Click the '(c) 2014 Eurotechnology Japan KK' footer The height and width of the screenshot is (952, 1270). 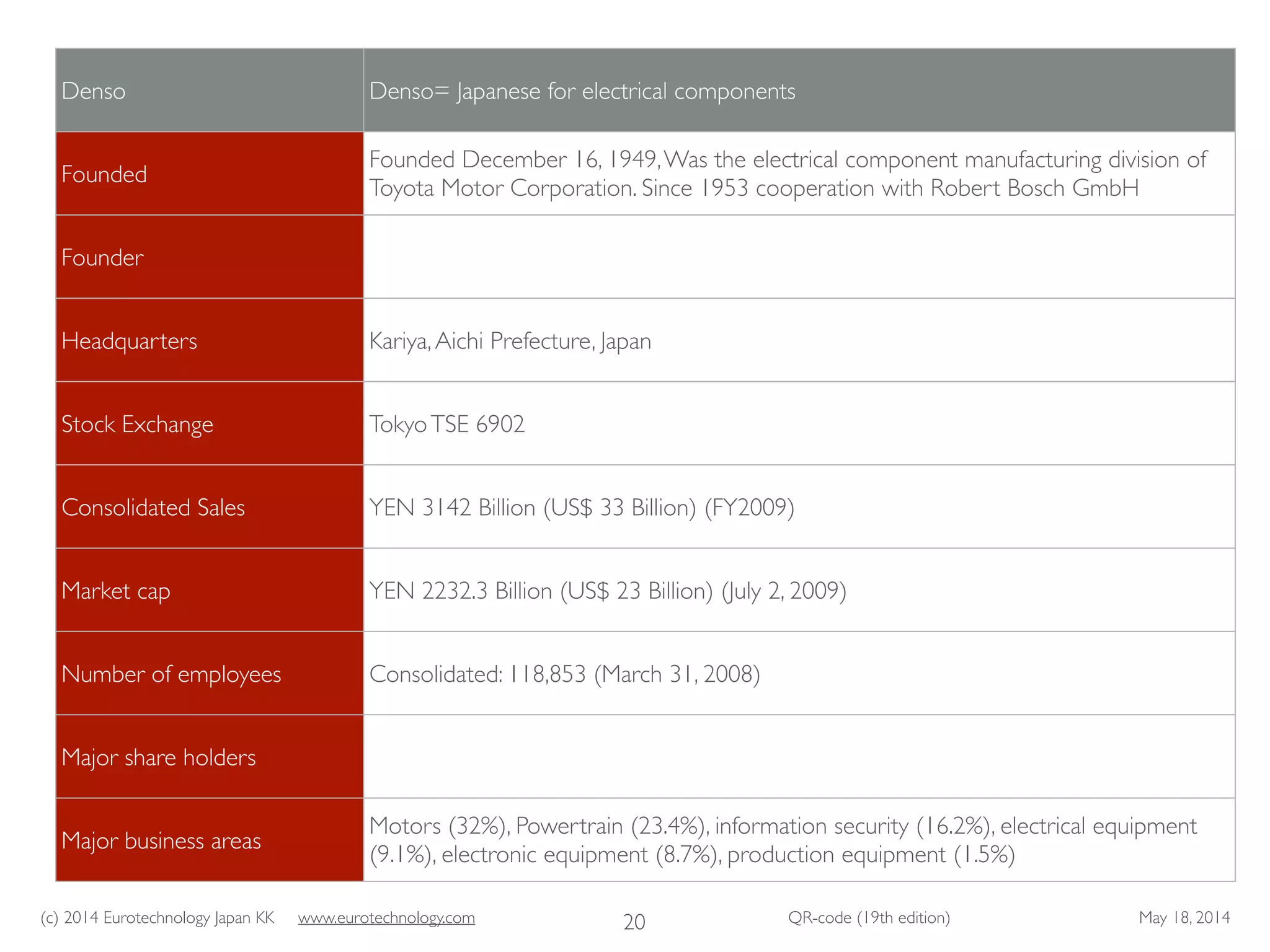158,918
